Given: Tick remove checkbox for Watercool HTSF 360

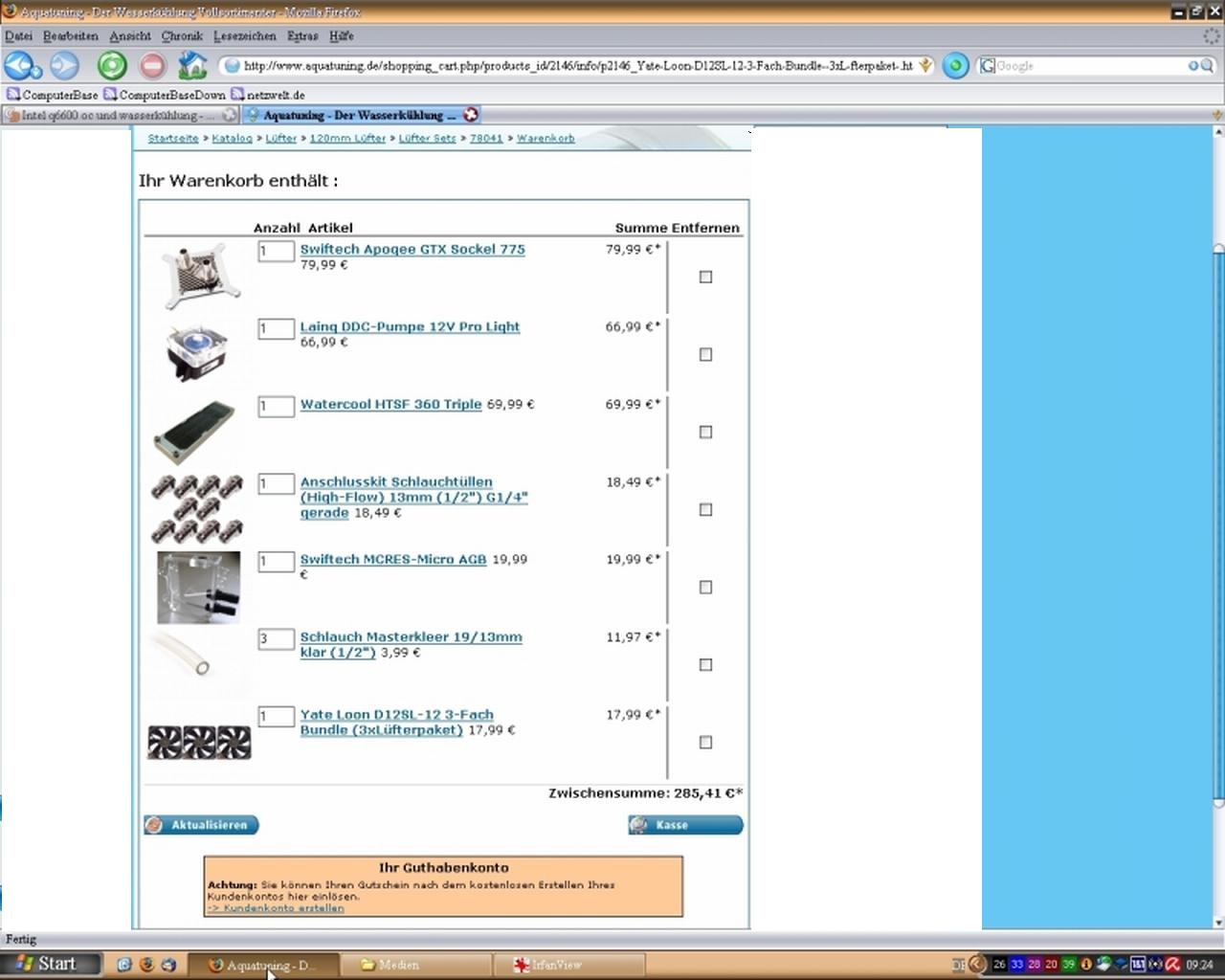Looking at the screenshot, I should point(705,432).
